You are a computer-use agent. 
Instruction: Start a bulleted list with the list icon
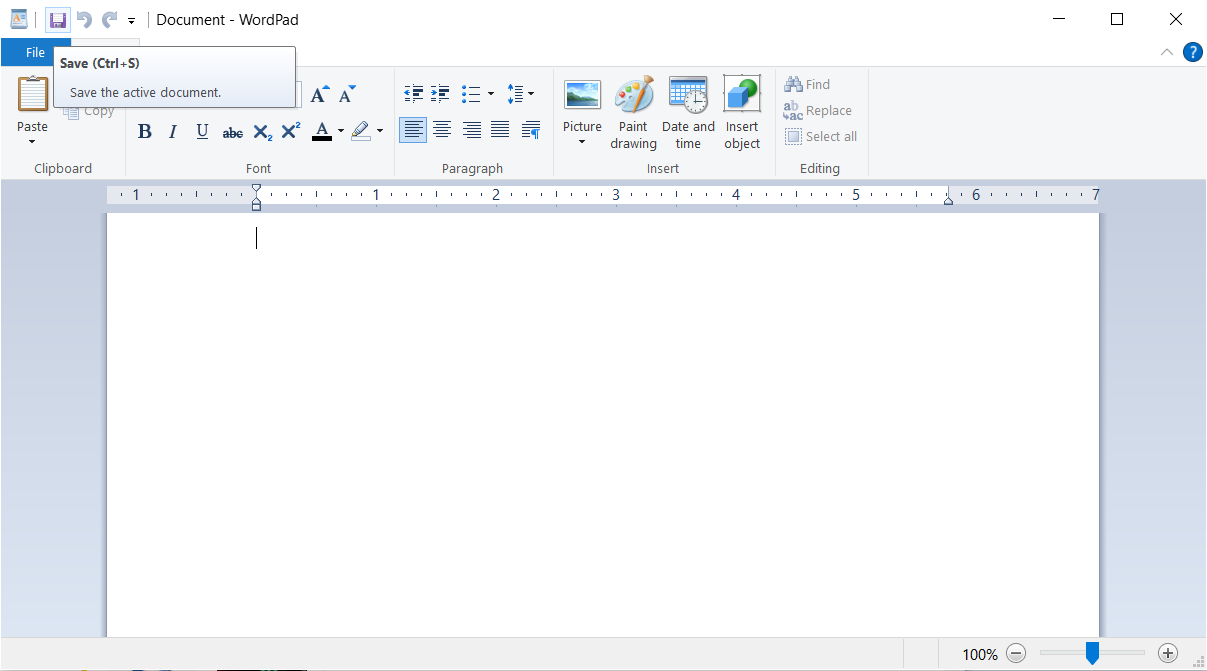471,94
